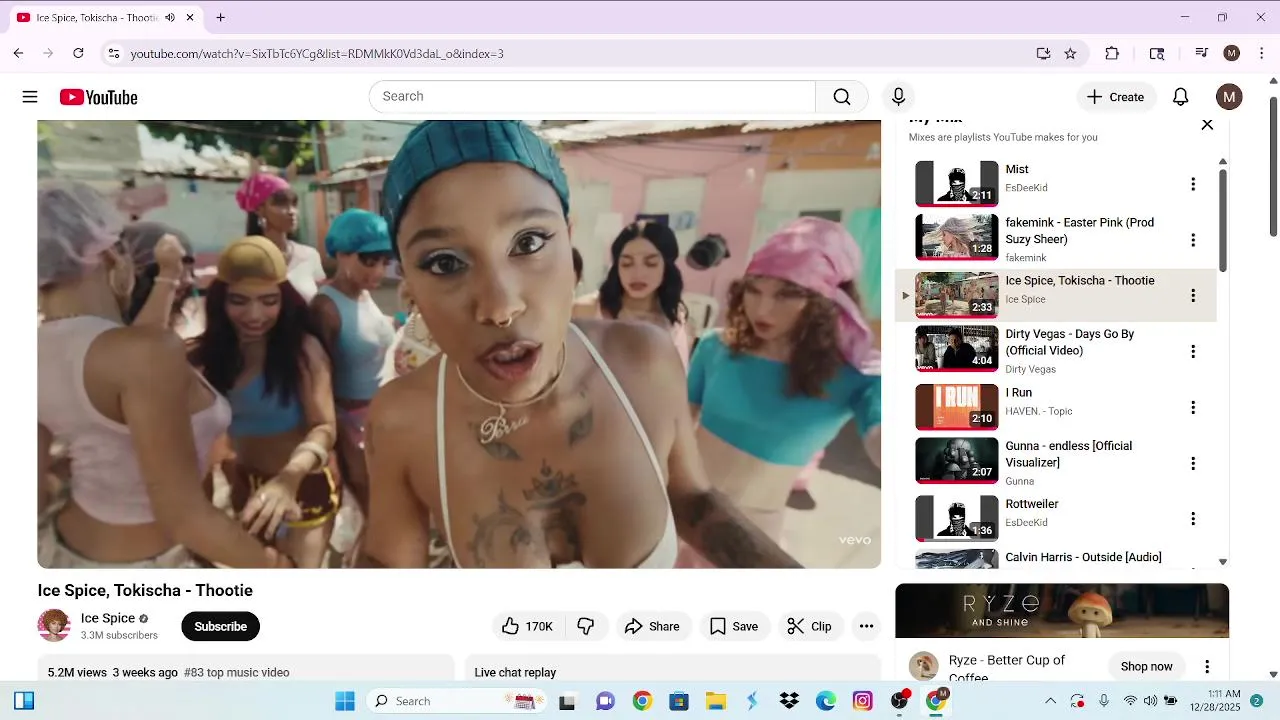
Task: Click the YouTube search input field
Action: pos(592,97)
